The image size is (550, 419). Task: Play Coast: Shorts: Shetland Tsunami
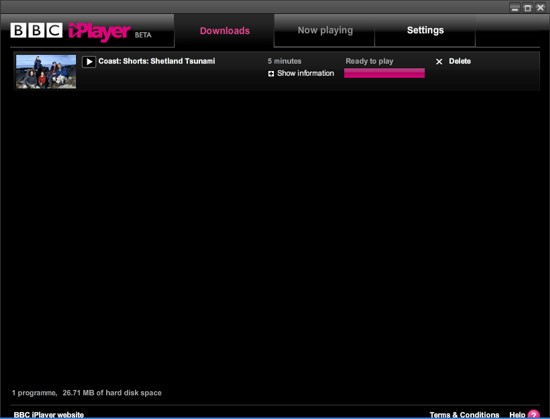point(89,62)
